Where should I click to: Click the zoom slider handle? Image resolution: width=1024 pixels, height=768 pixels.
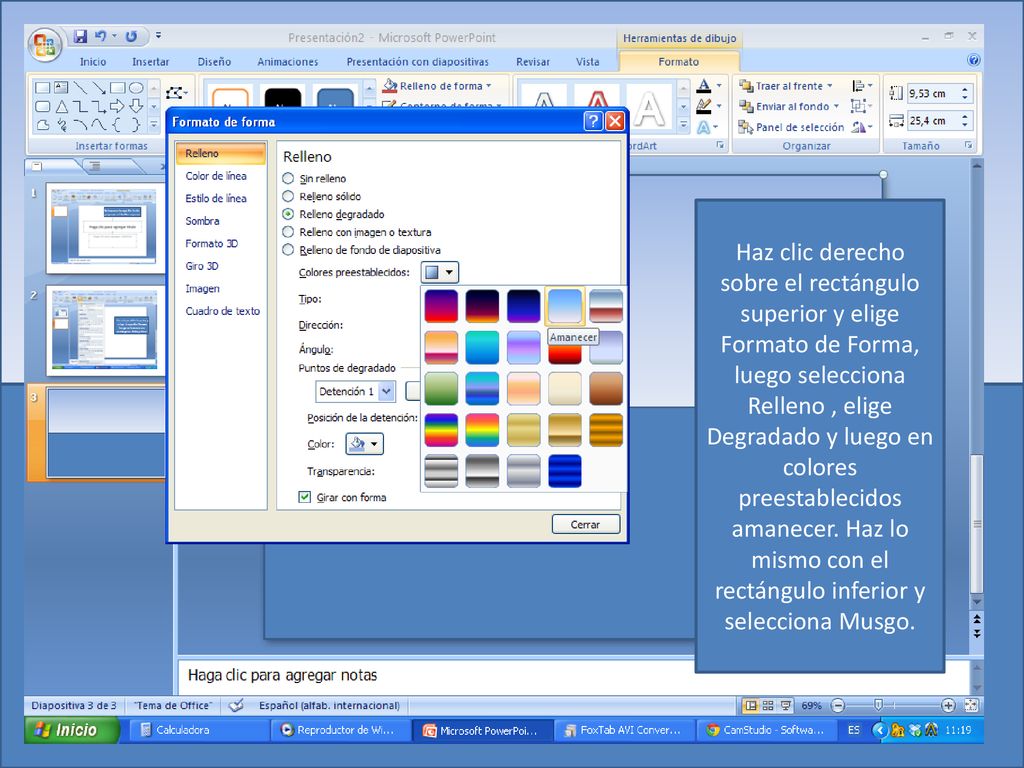click(x=878, y=705)
